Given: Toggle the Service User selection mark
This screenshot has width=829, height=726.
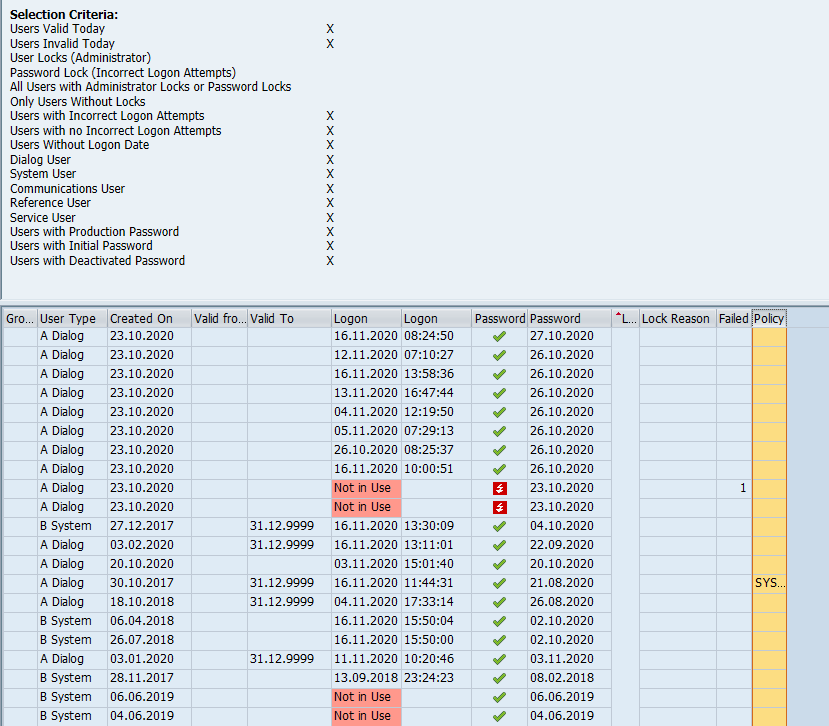Looking at the screenshot, I should [330, 217].
